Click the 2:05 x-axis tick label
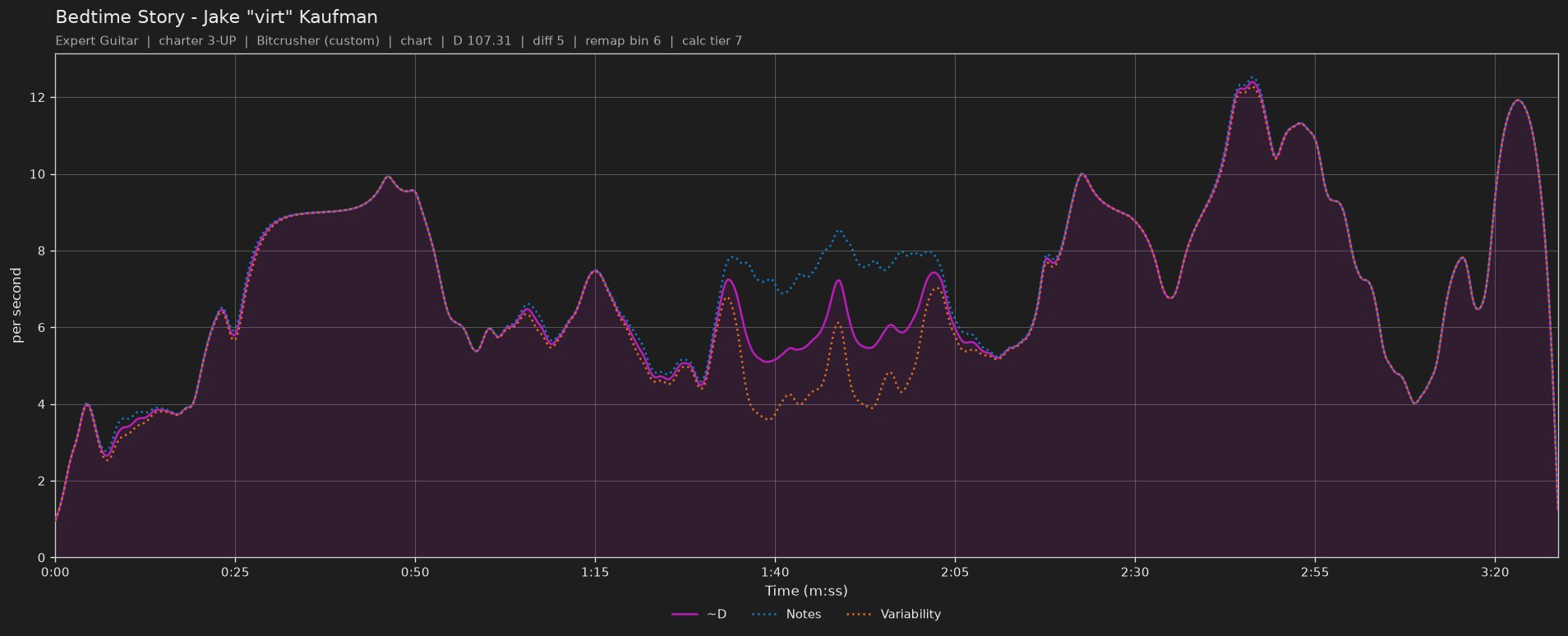 (955, 572)
